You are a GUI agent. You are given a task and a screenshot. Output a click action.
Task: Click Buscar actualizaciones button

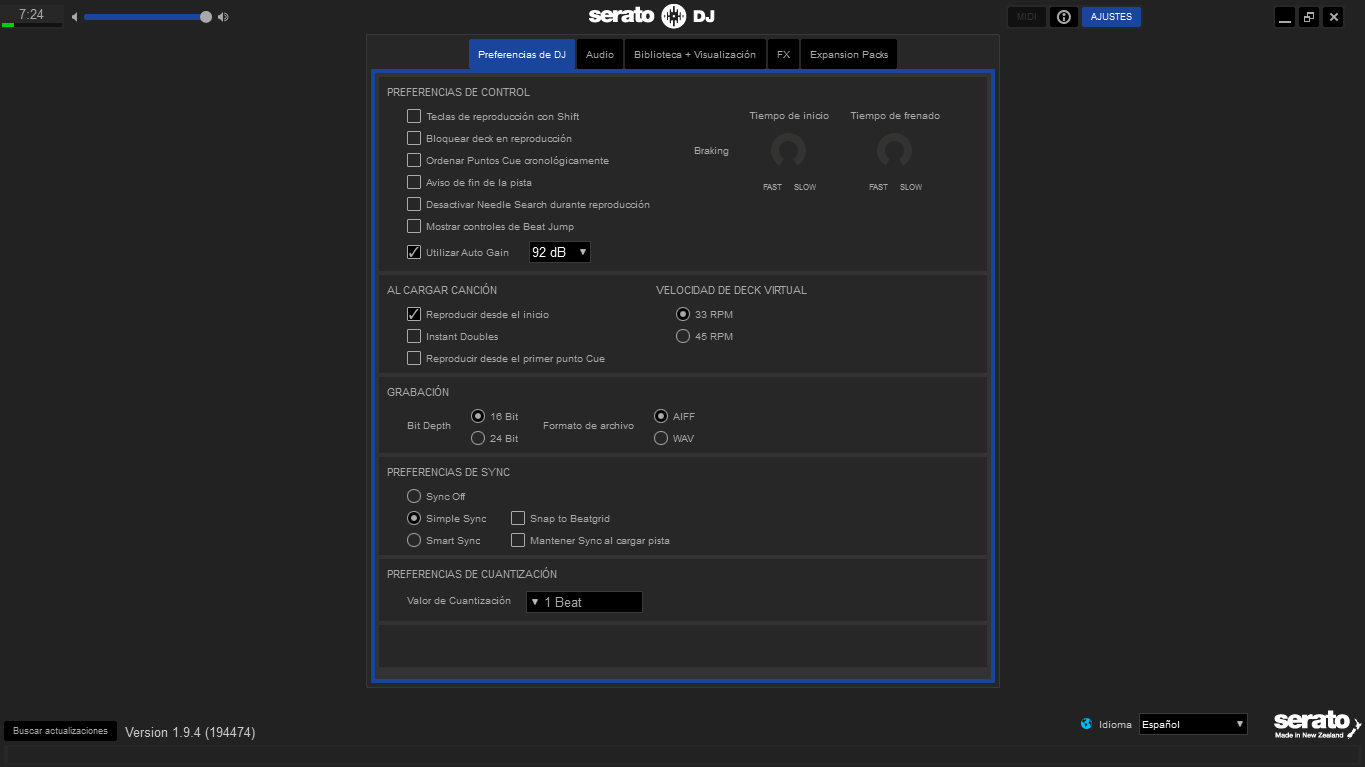[x=60, y=731]
